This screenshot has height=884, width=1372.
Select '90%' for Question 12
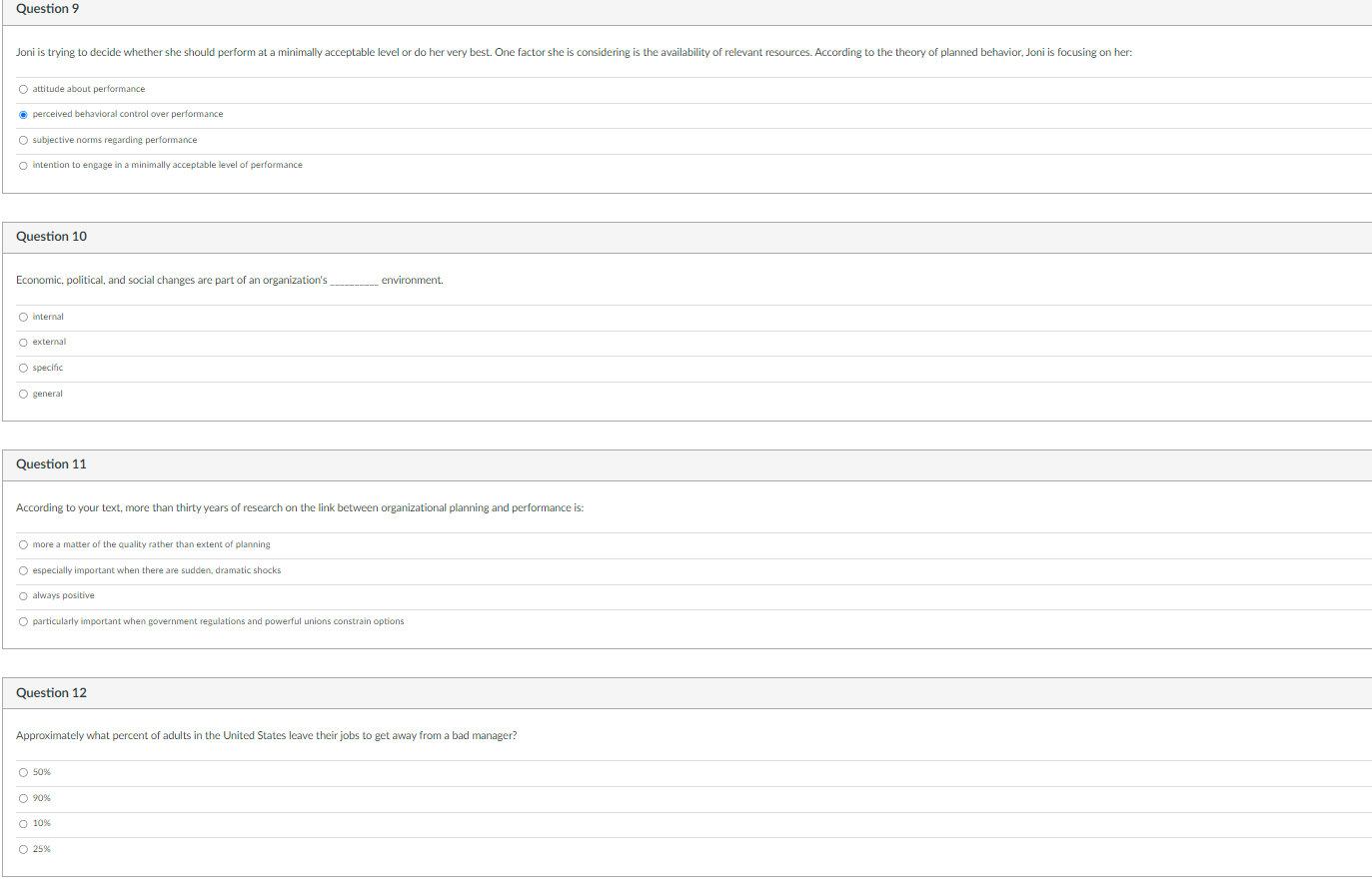click(x=23, y=798)
